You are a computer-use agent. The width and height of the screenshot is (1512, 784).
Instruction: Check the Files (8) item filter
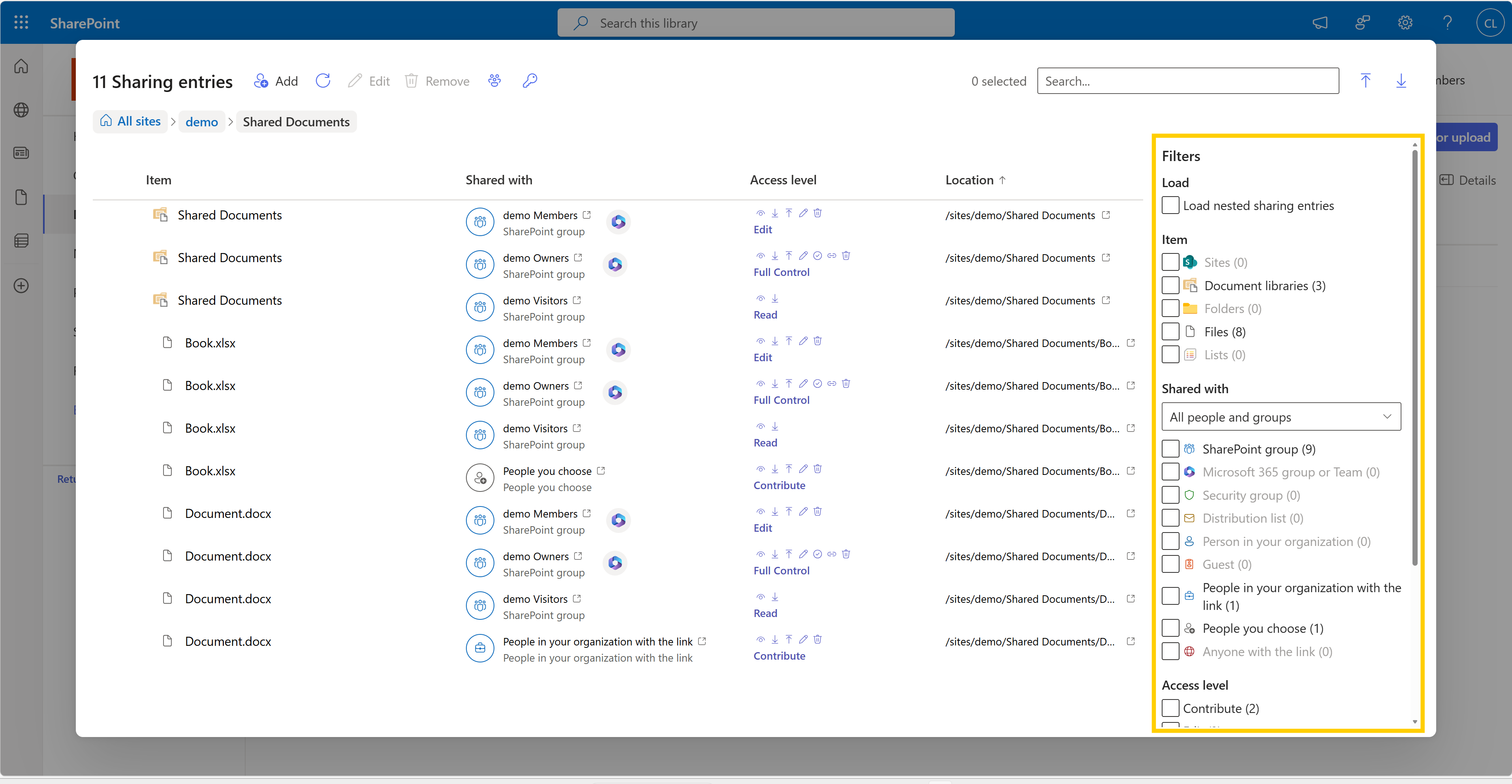coord(1171,331)
